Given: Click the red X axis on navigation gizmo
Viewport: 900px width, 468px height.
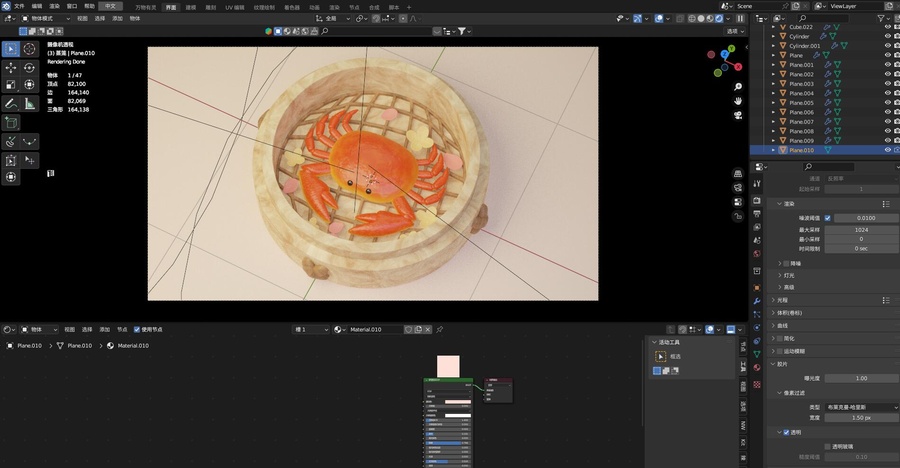Looking at the screenshot, I should 738,67.
